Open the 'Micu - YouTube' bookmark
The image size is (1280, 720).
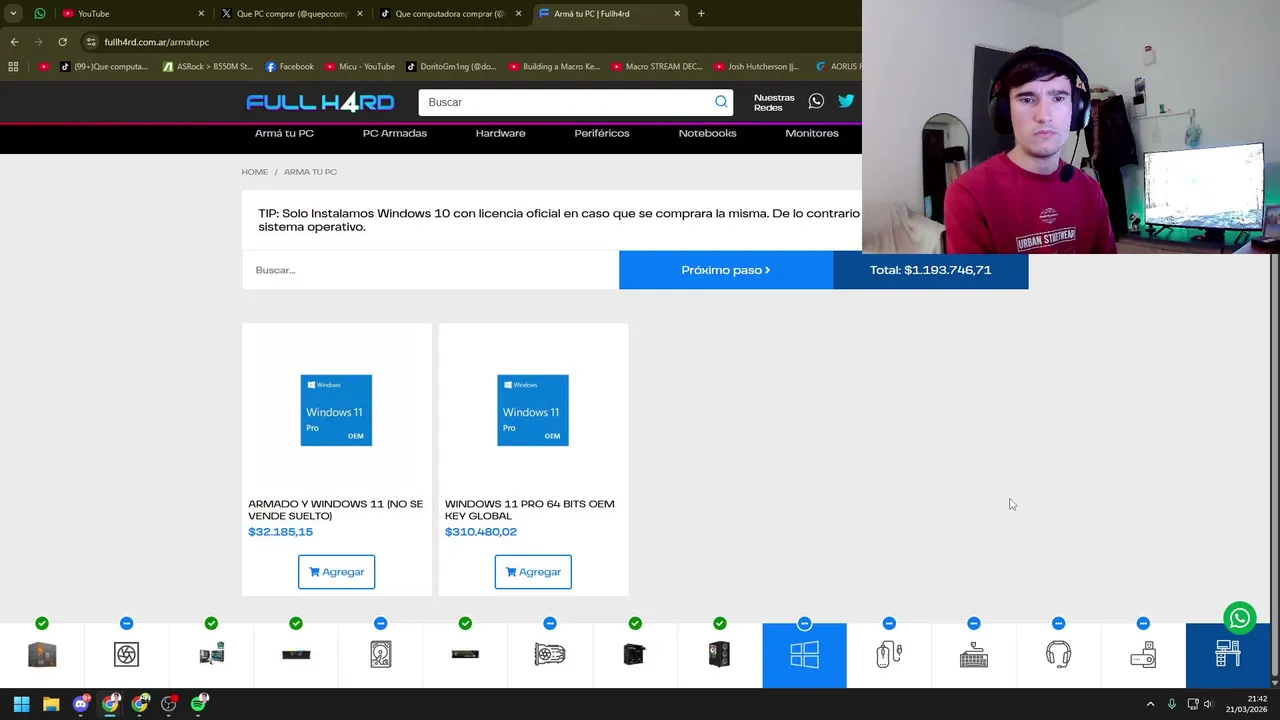point(360,67)
